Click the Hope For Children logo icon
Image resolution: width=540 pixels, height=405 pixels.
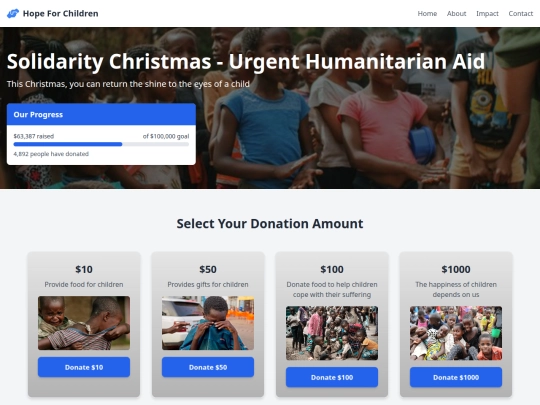pos(13,13)
